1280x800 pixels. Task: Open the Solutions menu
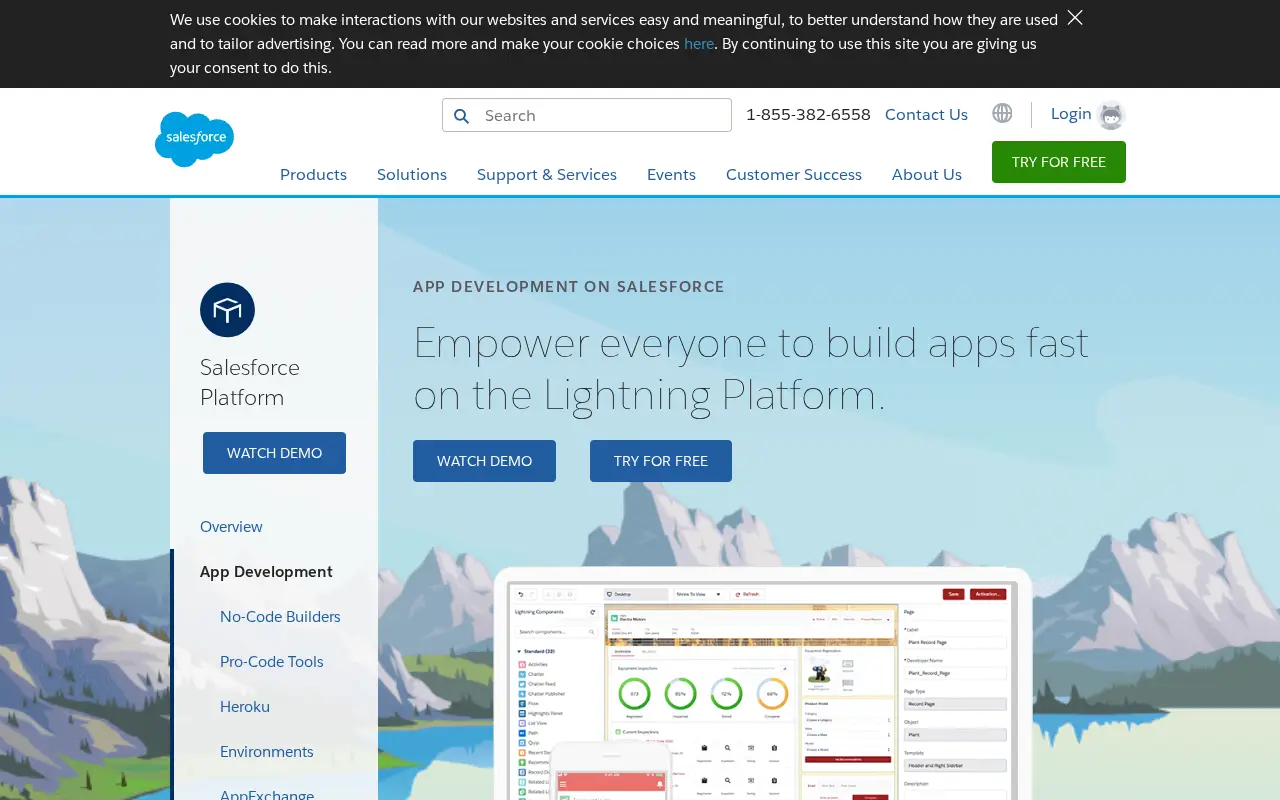point(412,174)
